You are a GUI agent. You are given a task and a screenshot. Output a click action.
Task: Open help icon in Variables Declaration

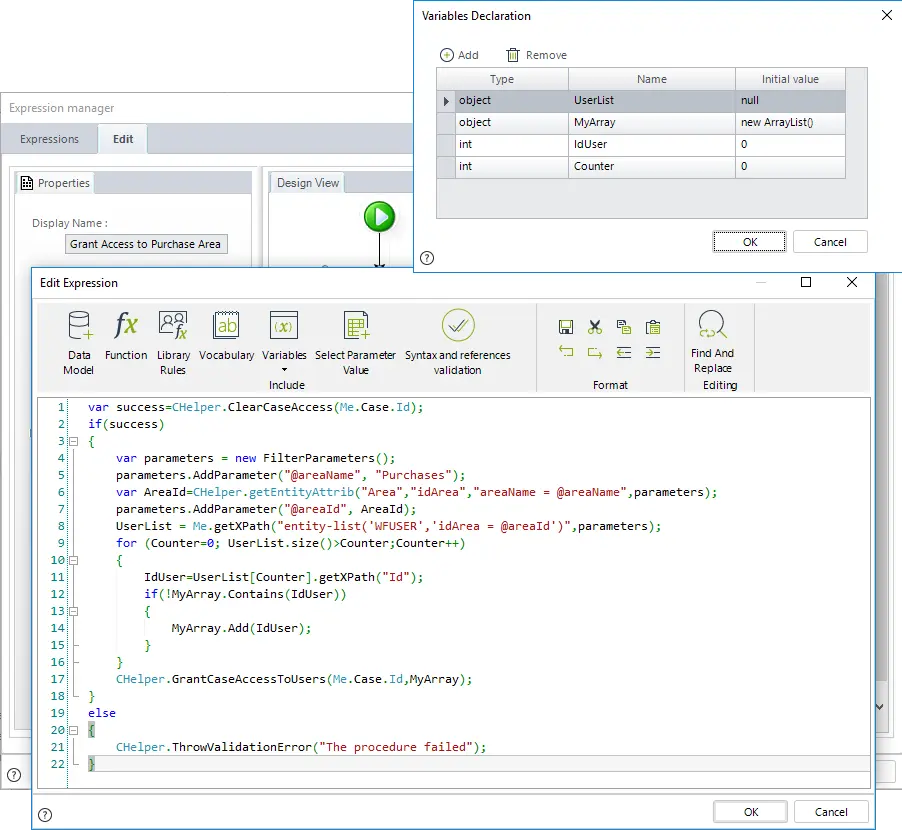[x=427, y=258]
